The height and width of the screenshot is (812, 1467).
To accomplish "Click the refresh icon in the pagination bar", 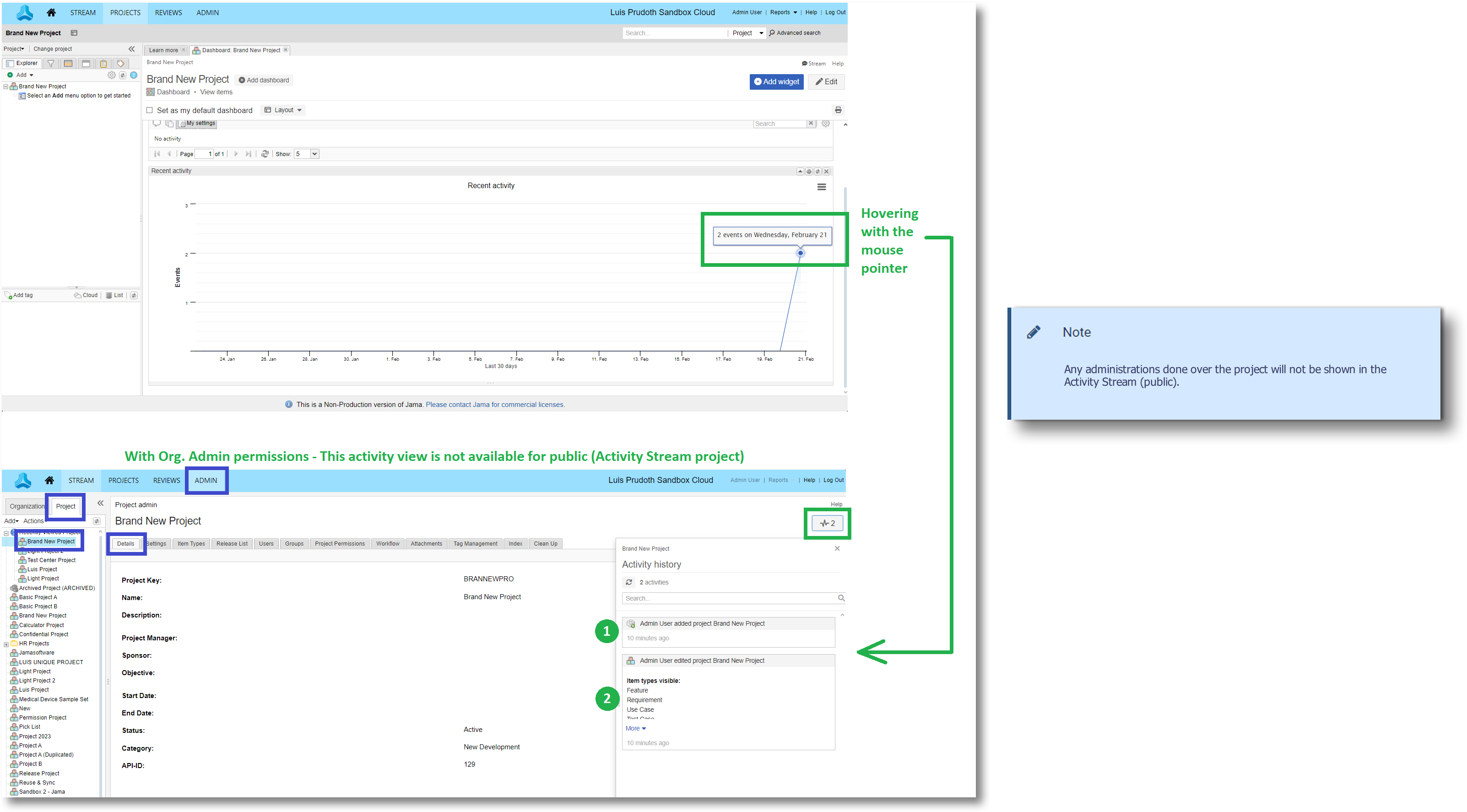I will pyautogui.click(x=265, y=154).
